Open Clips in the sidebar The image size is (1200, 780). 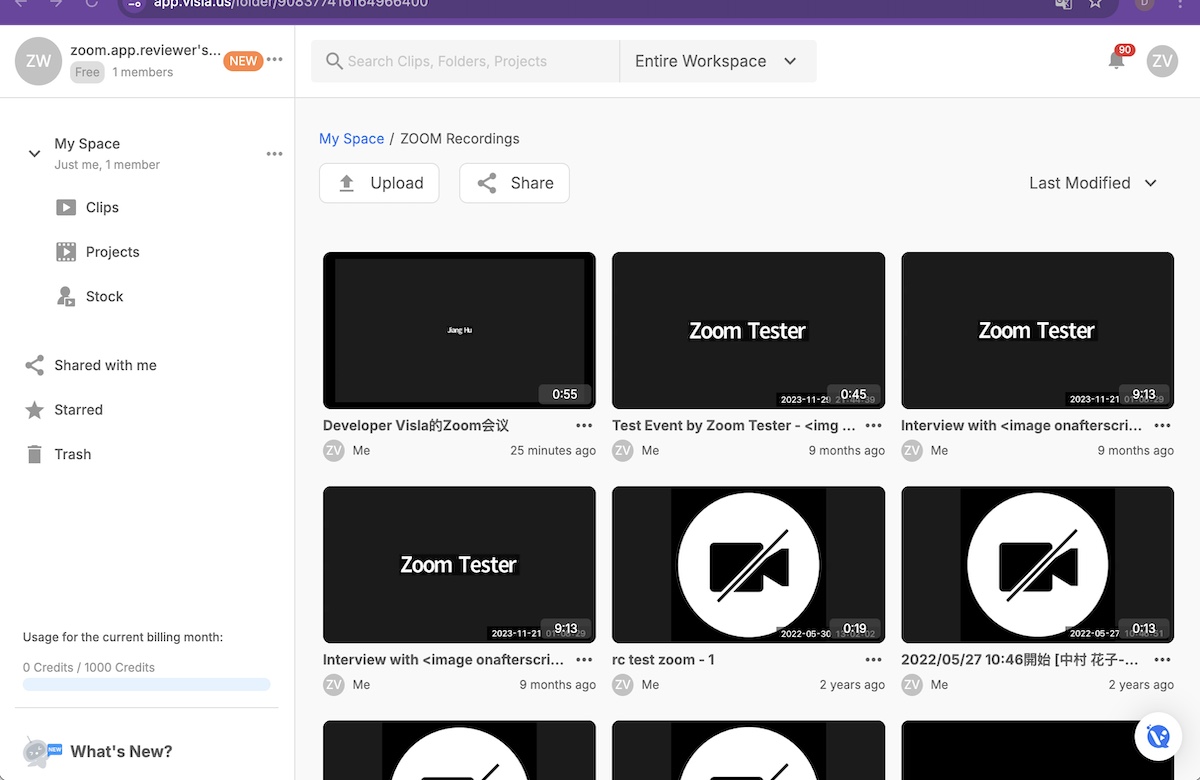pos(102,207)
